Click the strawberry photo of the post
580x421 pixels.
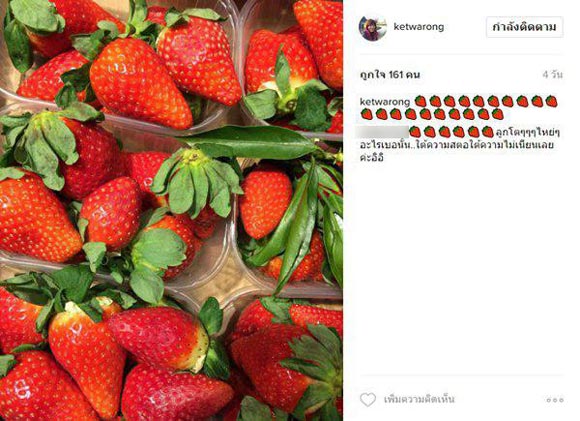171,210
